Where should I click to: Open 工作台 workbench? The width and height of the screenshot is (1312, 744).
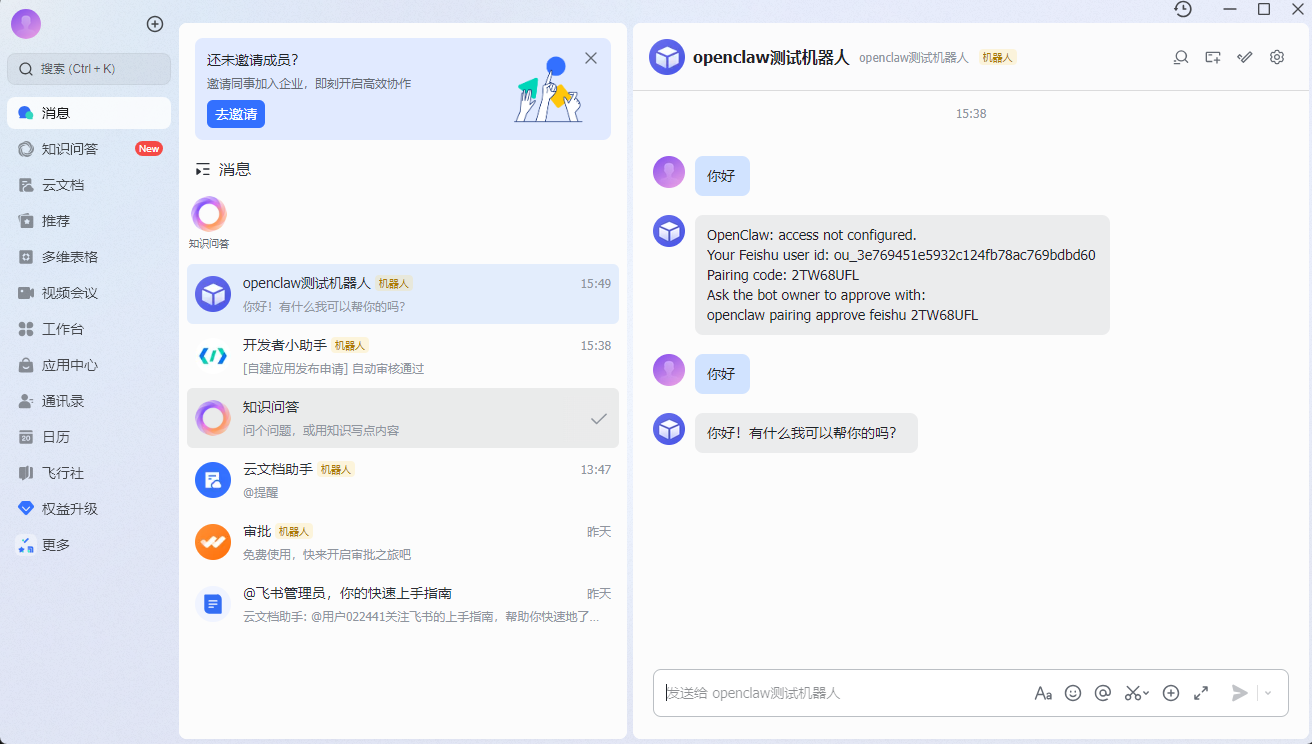(x=89, y=329)
